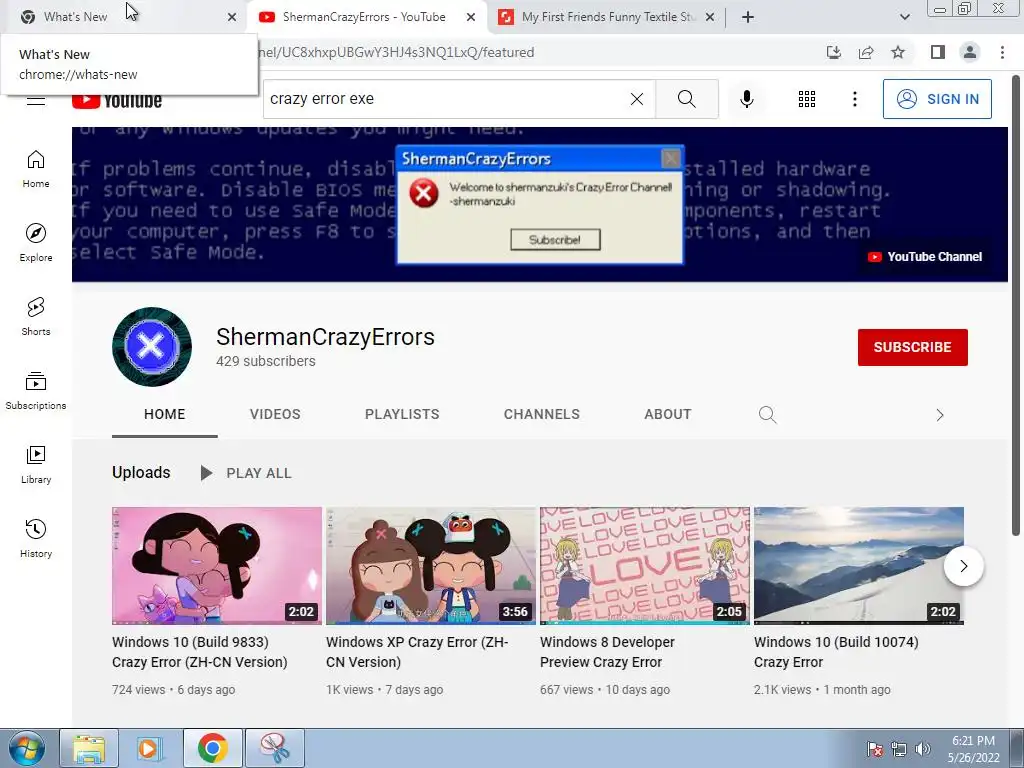Open Explore in the sidebar
The width and height of the screenshot is (1024, 768).
[x=35, y=242]
